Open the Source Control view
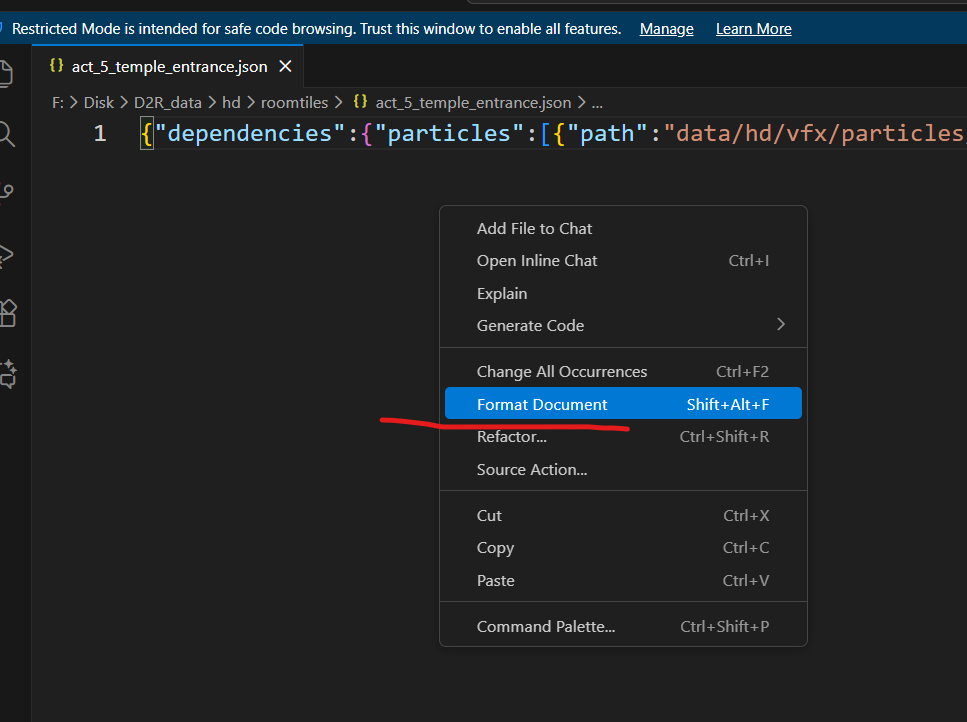 point(6,192)
